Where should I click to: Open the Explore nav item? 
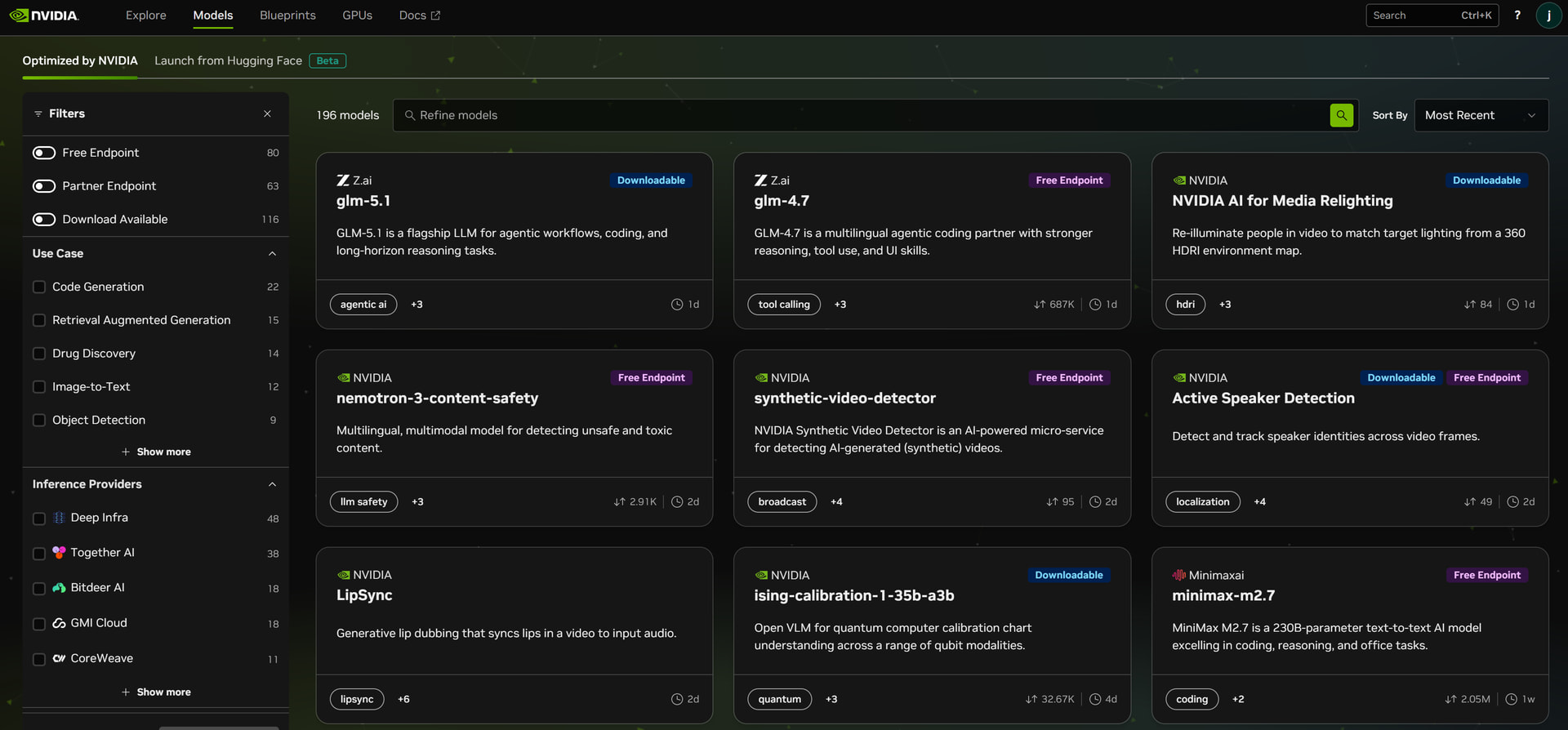tap(146, 16)
